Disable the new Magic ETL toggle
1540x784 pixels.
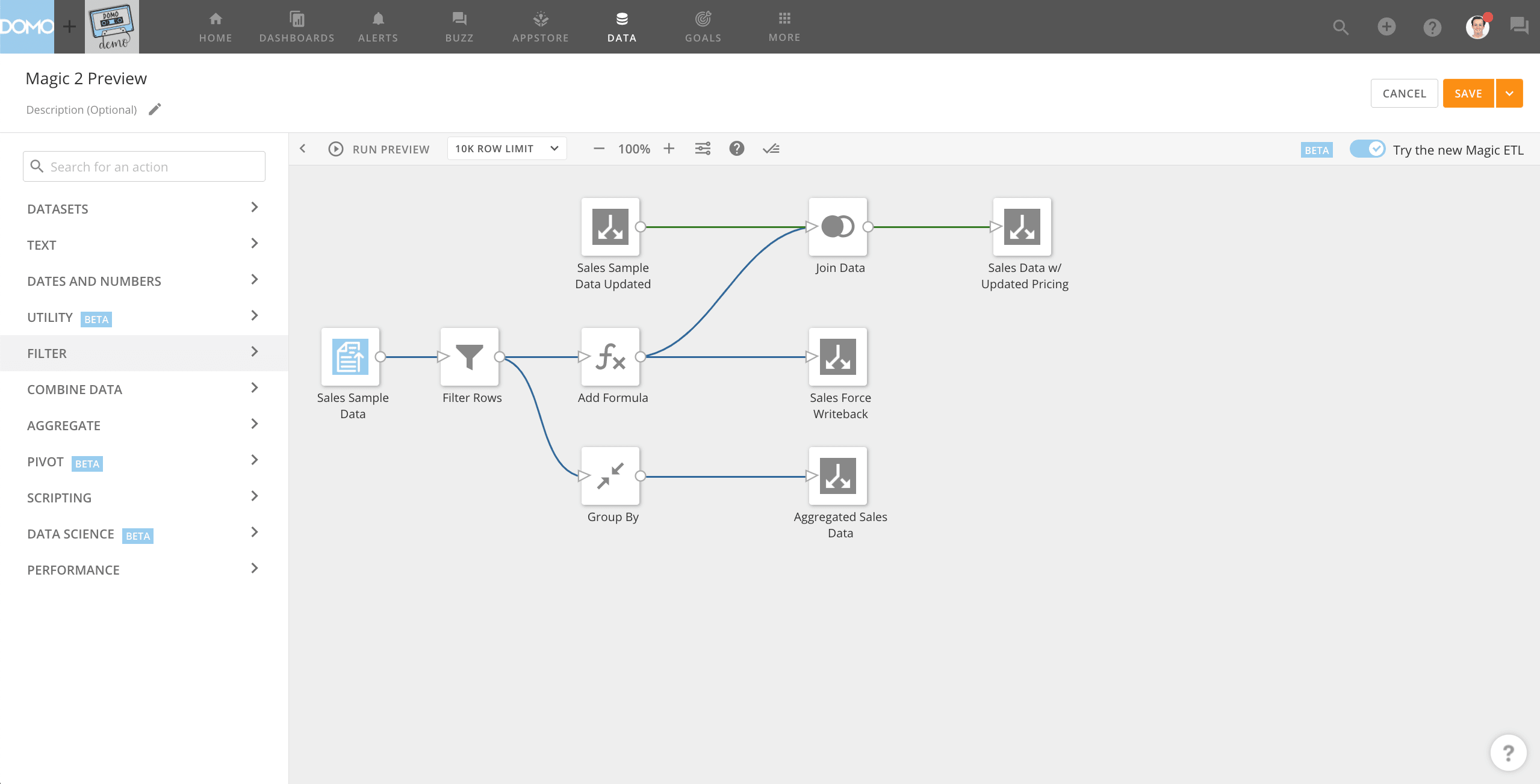pyautogui.click(x=1367, y=149)
